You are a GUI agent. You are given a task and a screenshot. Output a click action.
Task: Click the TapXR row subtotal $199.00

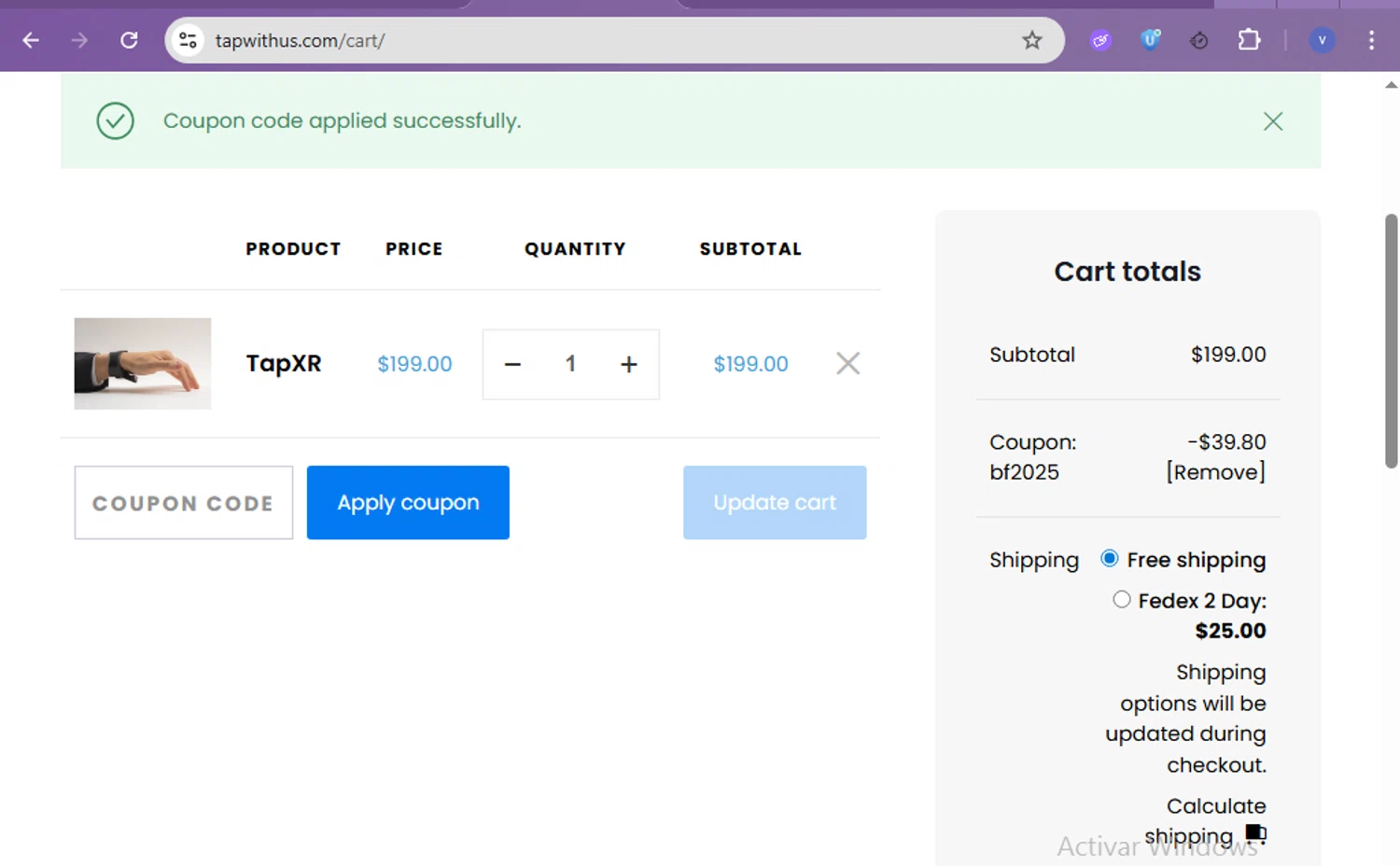click(750, 364)
